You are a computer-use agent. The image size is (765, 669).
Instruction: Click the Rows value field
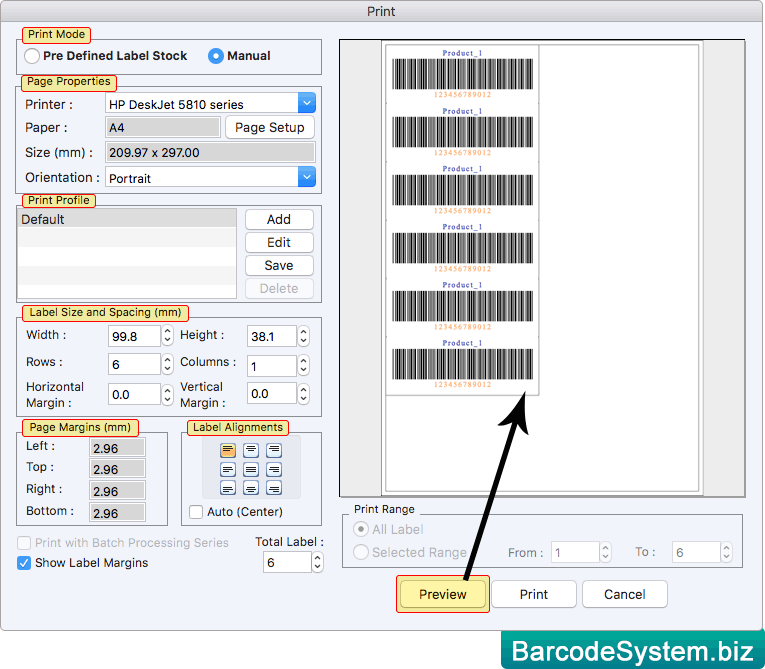(135, 364)
